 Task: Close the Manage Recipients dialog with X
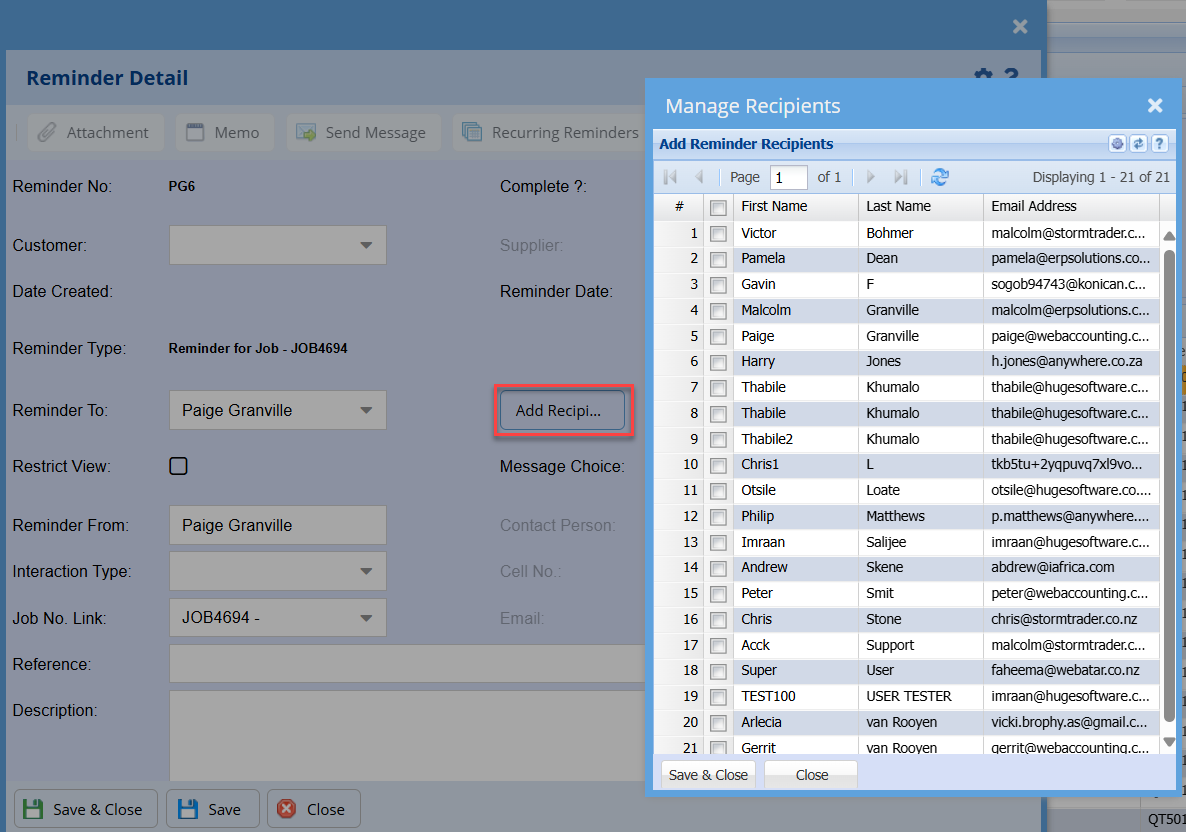(x=1155, y=106)
